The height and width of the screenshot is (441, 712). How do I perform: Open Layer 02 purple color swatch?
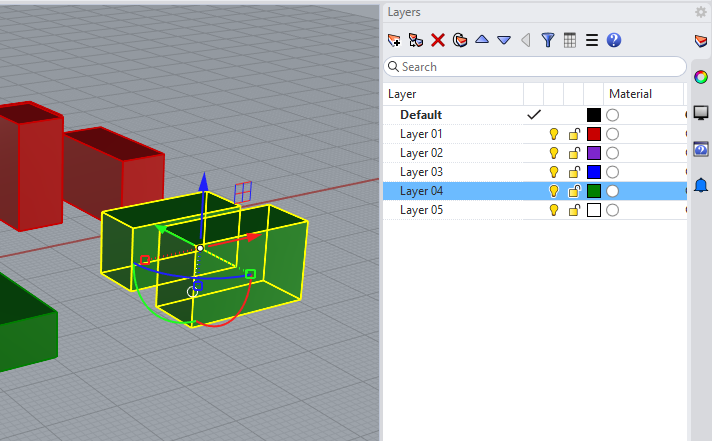[593, 153]
